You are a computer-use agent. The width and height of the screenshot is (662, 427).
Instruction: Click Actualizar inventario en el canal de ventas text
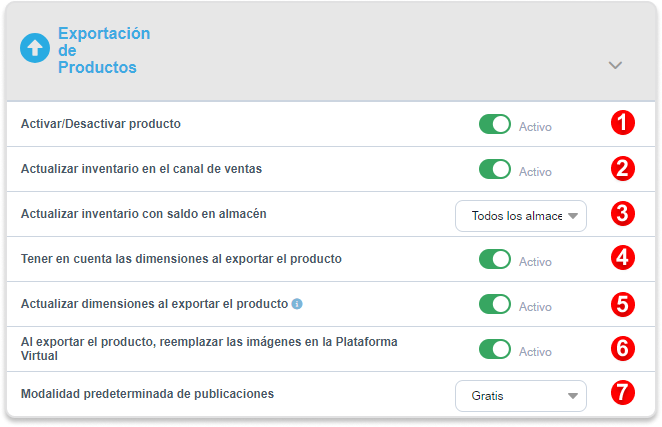[x=141, y=169]
